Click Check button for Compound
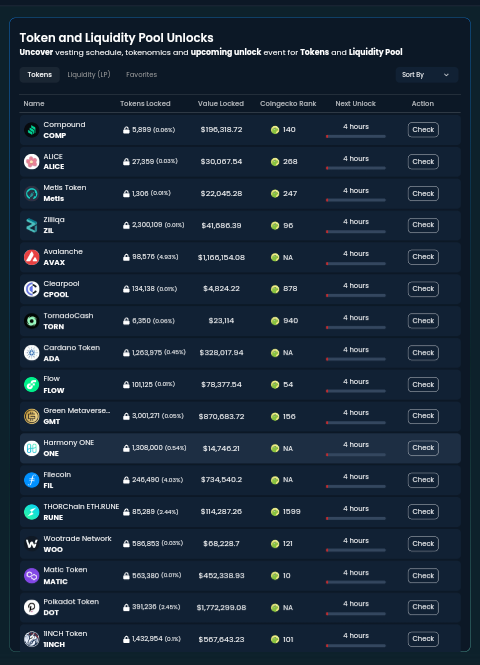Viewport: 480px width, 665px height. pyautogui.click(x=423, y=130)
